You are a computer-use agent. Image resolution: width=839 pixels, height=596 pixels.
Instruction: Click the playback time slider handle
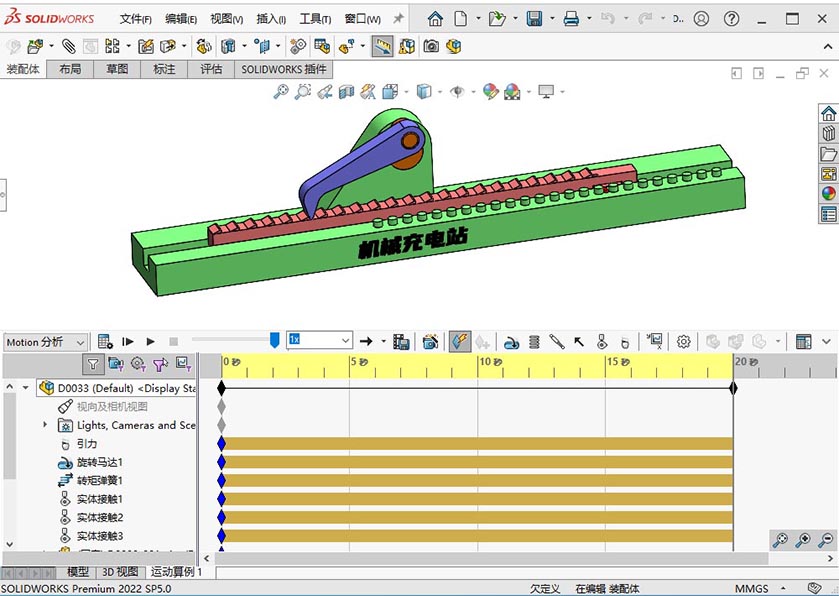coord(275,341)
